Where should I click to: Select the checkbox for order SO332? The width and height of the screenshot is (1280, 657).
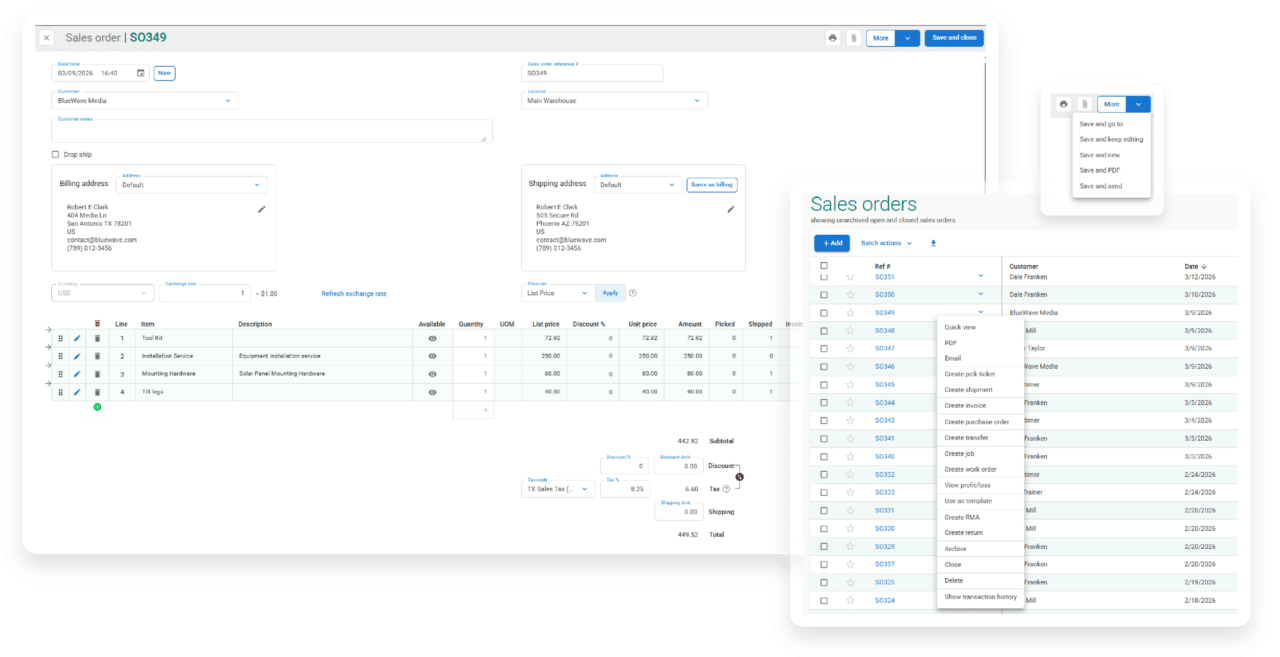[x=824, y=475]
